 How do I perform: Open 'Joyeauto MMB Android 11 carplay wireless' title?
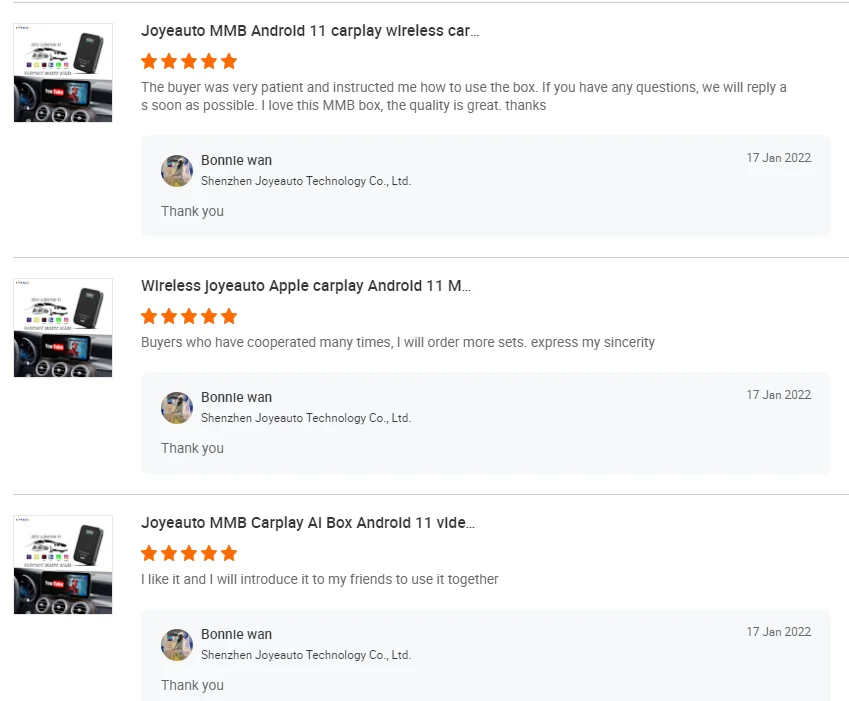click(310, 31)
